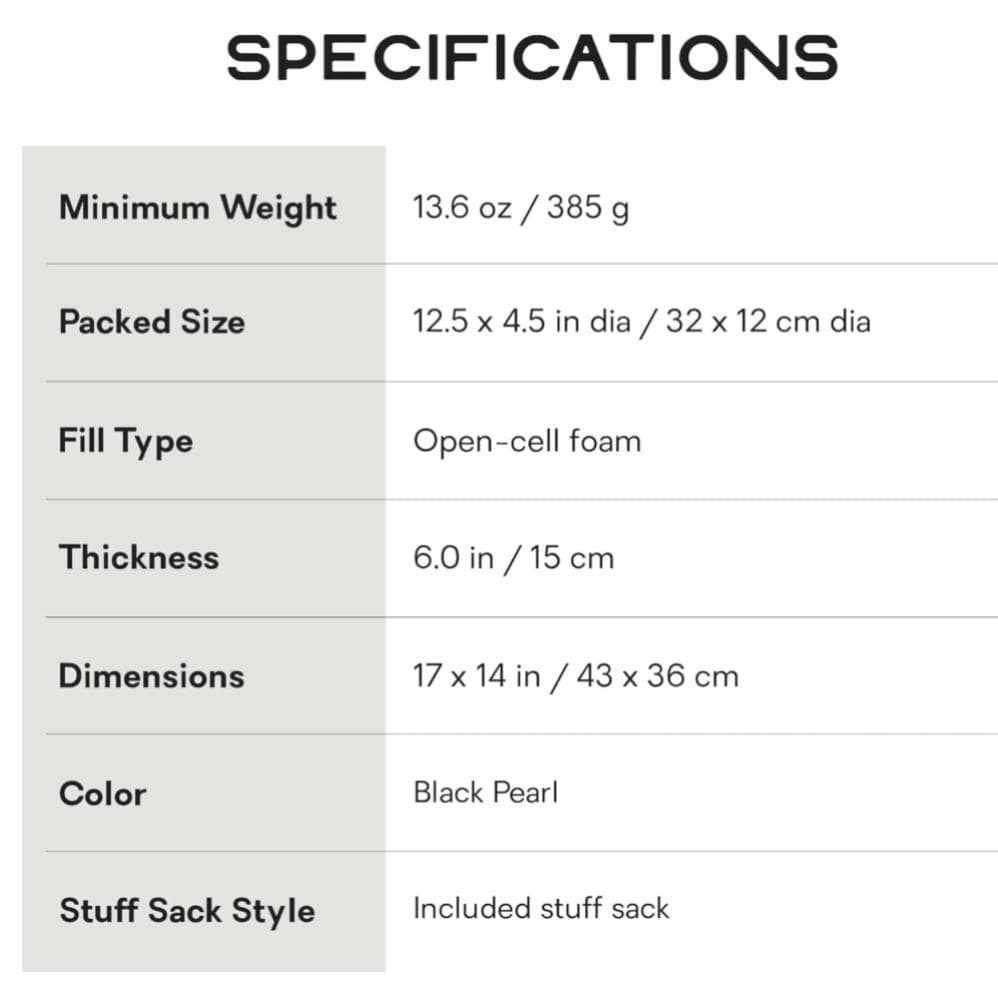Click the Black Pearl color value
Image resolution: width=998 pixels, height=998 pixels.
(x=485, y=793)
